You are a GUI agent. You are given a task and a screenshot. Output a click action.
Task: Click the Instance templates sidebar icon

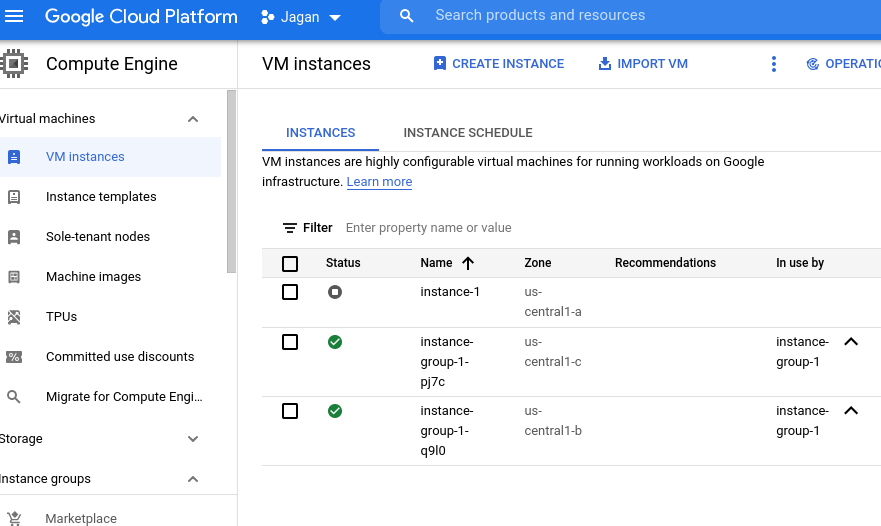[14, 197]
